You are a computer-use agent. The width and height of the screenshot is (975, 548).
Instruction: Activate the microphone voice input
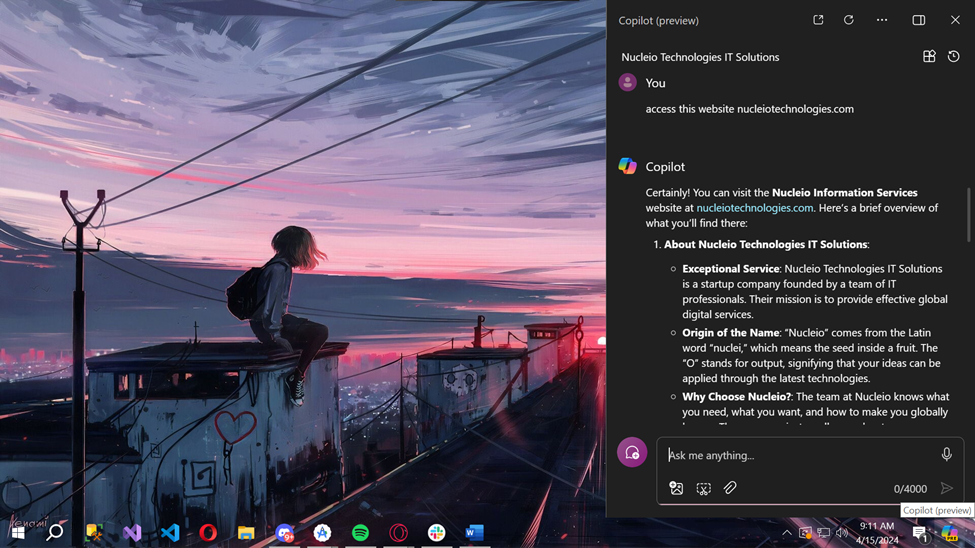[x=946, y=455]
